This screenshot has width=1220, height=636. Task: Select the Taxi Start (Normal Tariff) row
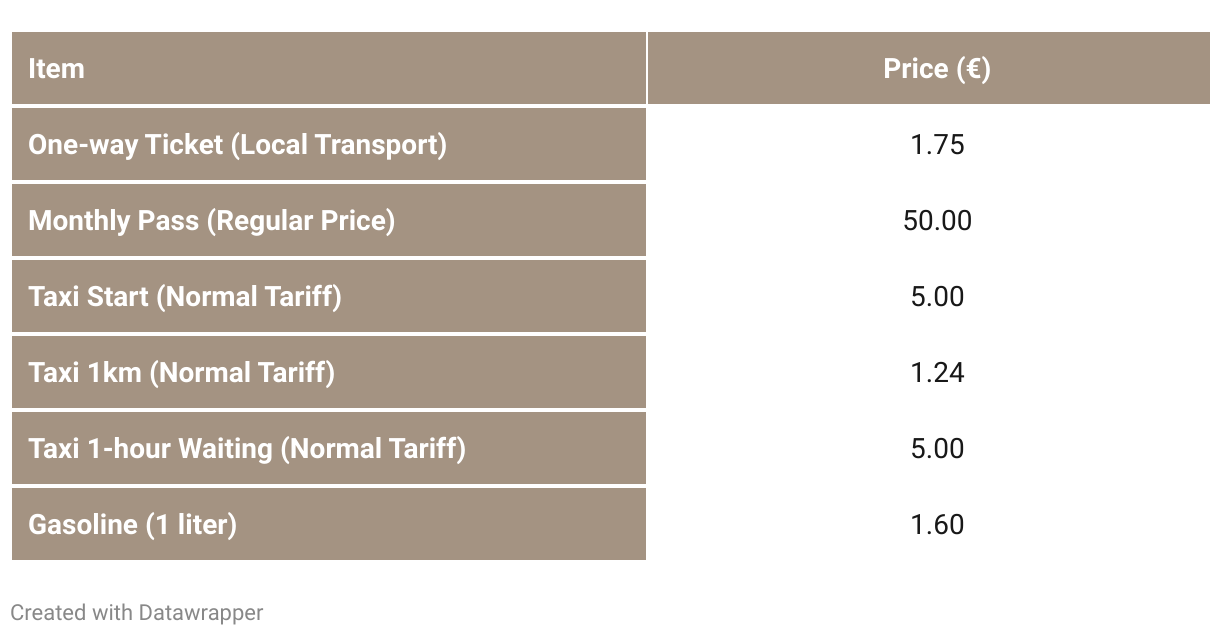click(x=611, y=296)
